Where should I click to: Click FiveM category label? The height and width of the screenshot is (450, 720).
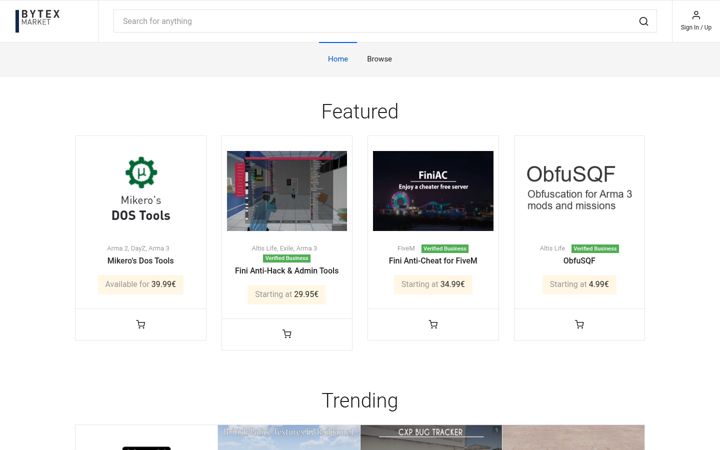406,248
